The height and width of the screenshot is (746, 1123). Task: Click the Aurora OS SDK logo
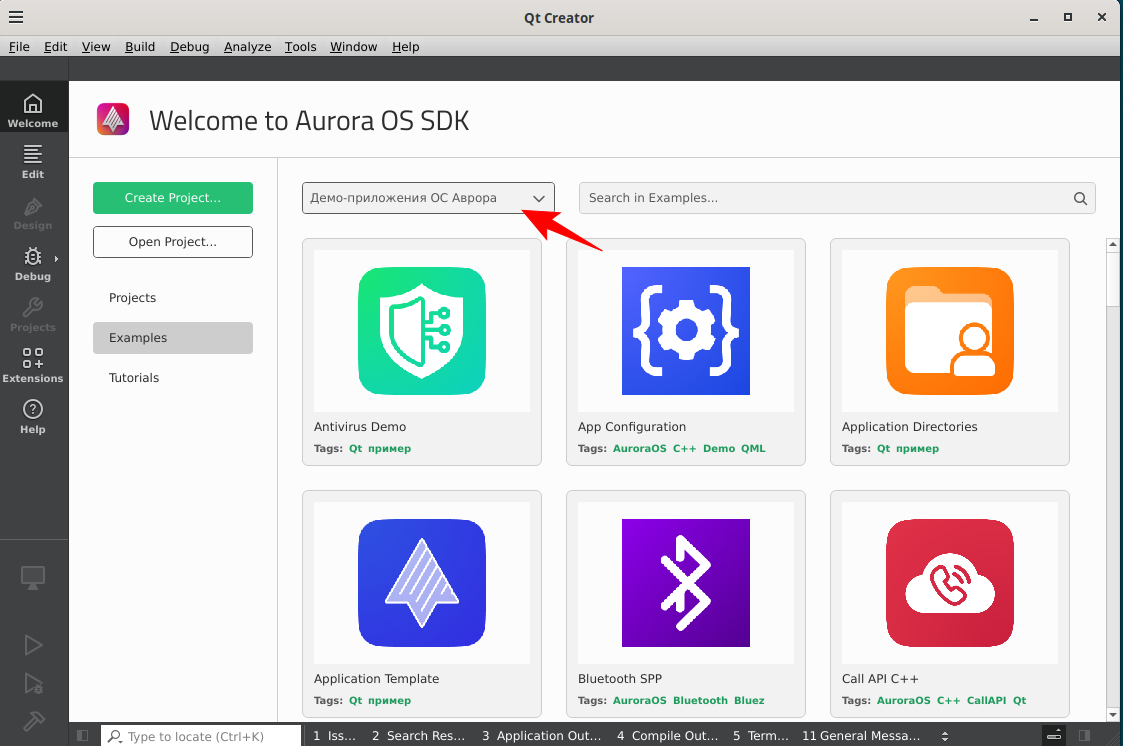coord(113,120)
